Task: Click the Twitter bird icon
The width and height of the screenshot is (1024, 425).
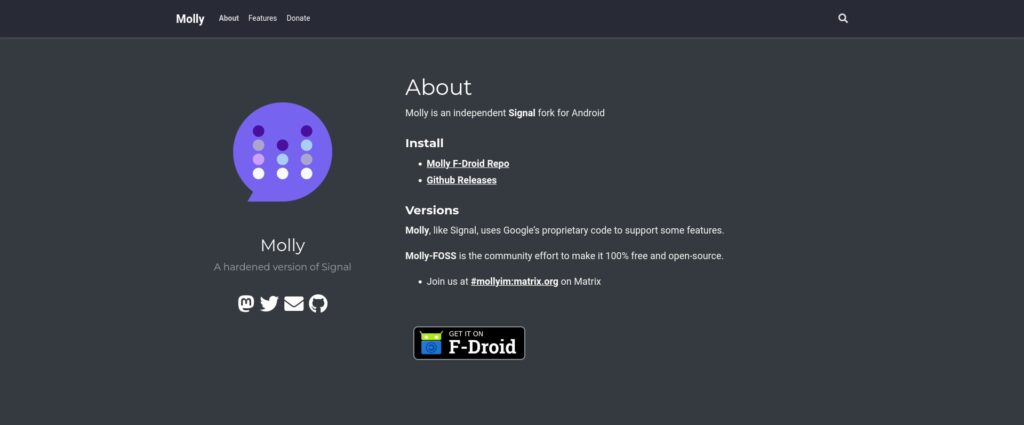Action: pyautogui.click(x=269, y=303)
